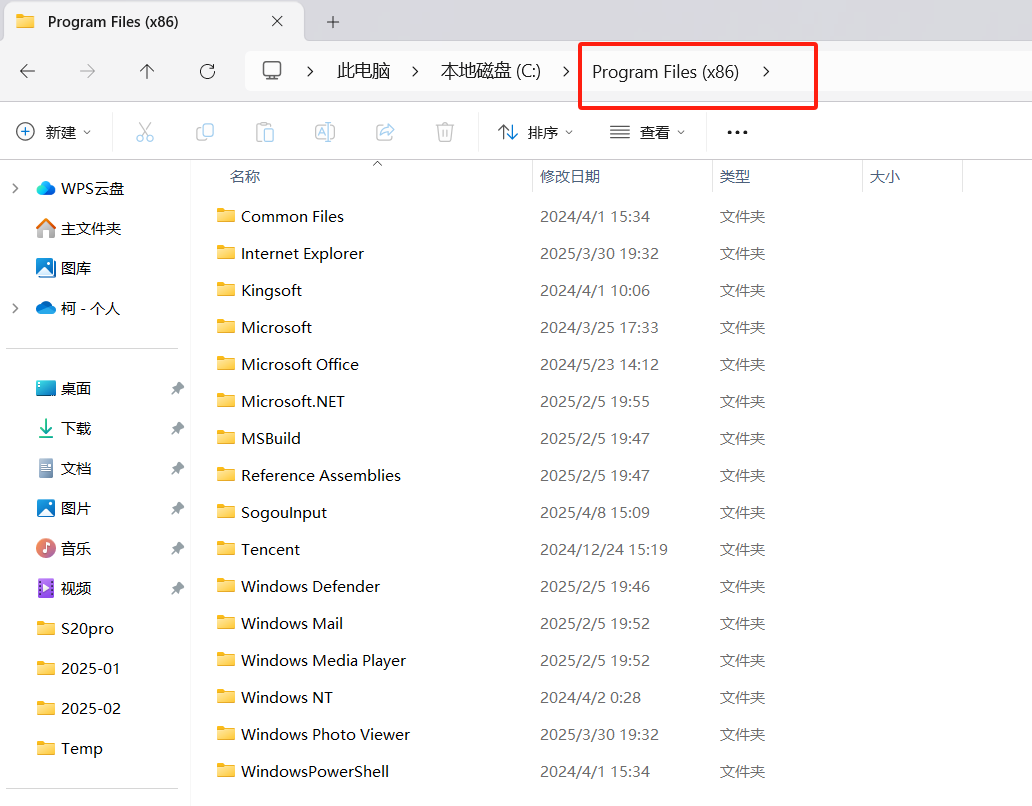Viewport: 1032px width, 806px height.
Task: Click the computer monitor icon in address bar
Action: click(272, 70)
